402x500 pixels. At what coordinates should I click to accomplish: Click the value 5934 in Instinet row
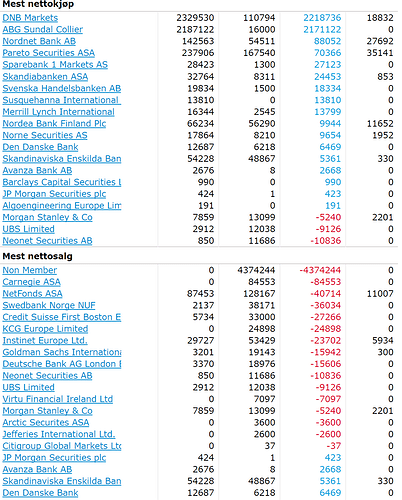tap(383, 340)
